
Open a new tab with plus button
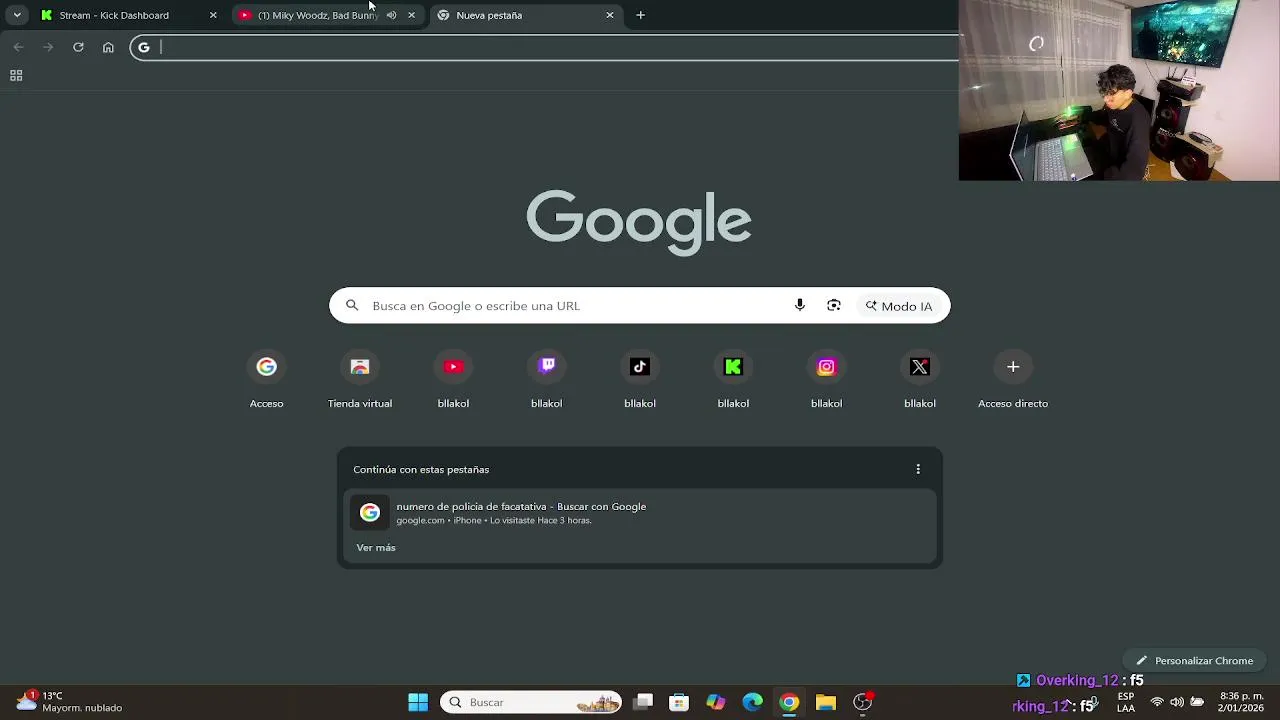[x=641, y=15]
